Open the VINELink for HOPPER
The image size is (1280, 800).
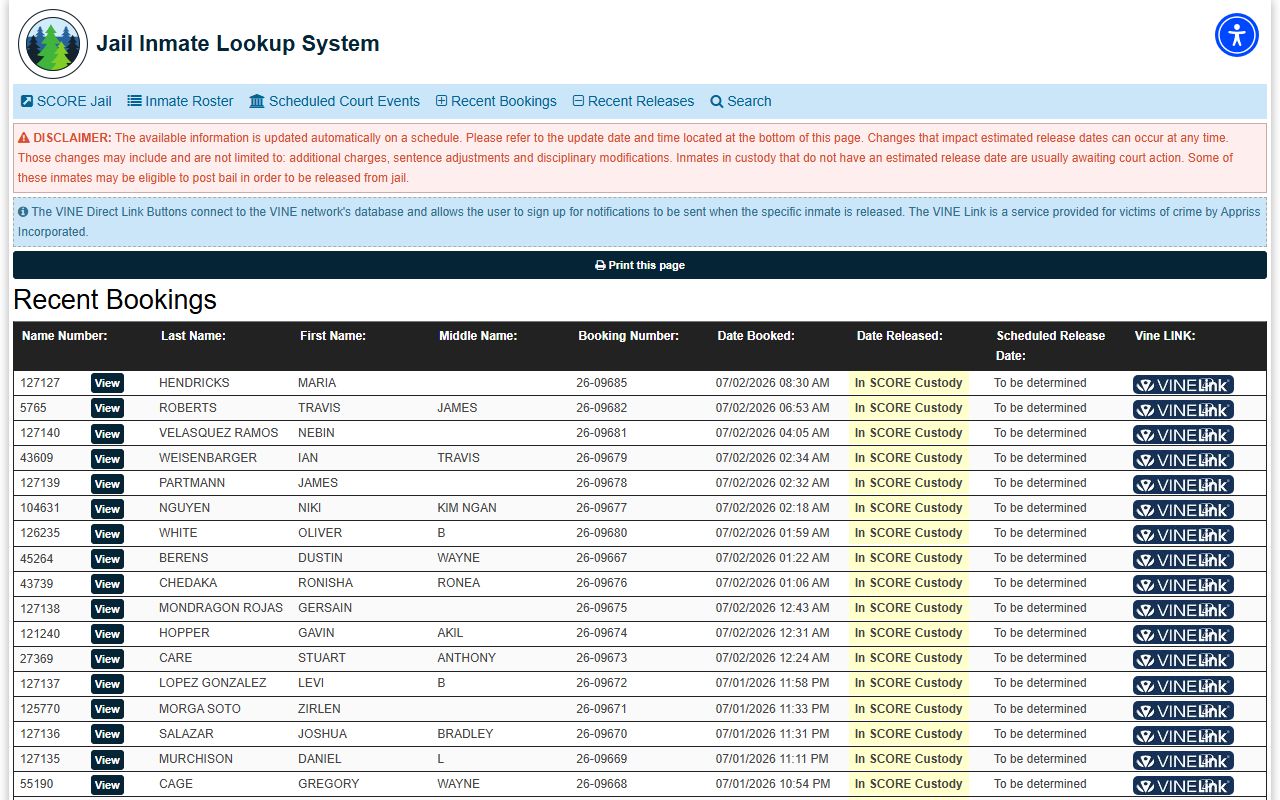pos(1183,634)
